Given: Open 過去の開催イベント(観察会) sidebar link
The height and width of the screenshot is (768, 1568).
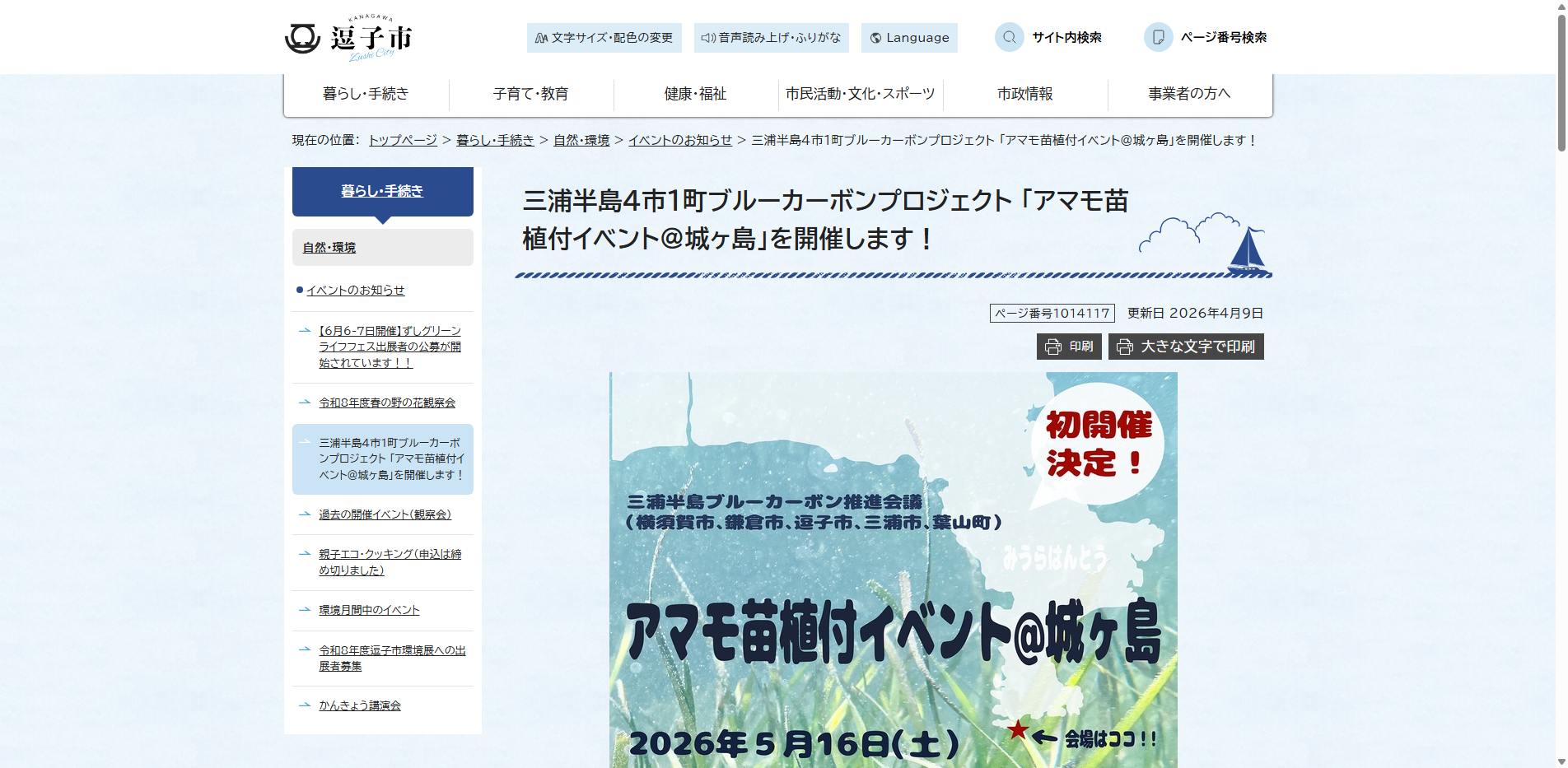Looking at the screenshot, I should [385, 514].
